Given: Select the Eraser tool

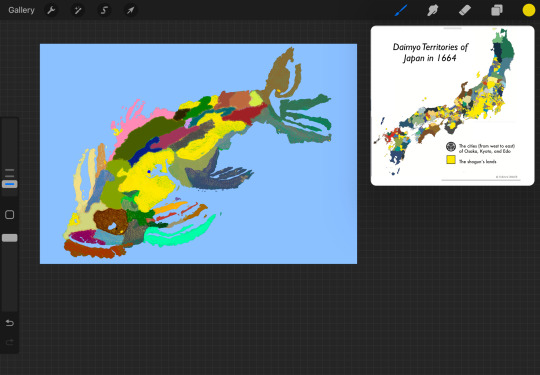Looking at the screenshot, I should 465,10.
